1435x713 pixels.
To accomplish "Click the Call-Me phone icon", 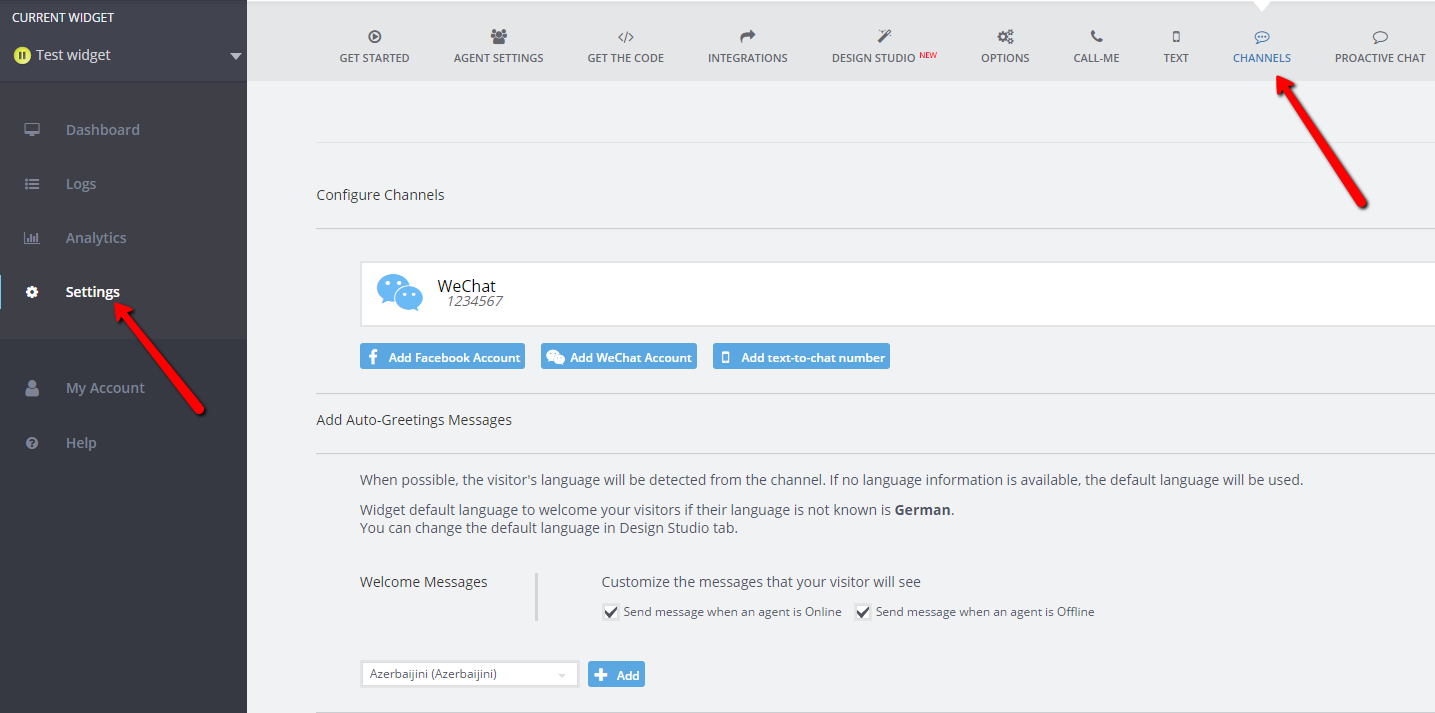I will click(1096, 37).
